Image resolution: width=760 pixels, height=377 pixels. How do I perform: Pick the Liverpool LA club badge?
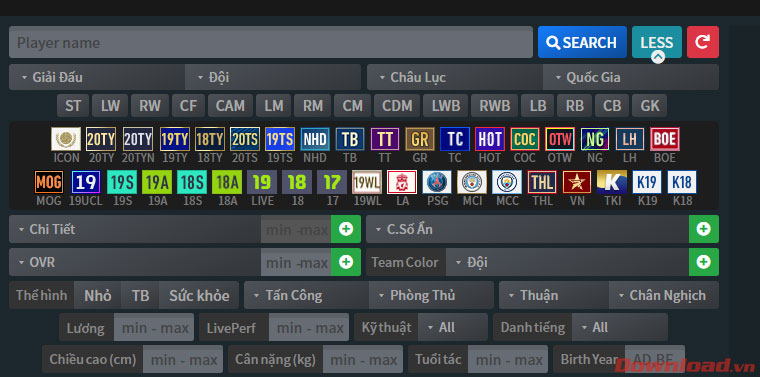click(402, 182)
